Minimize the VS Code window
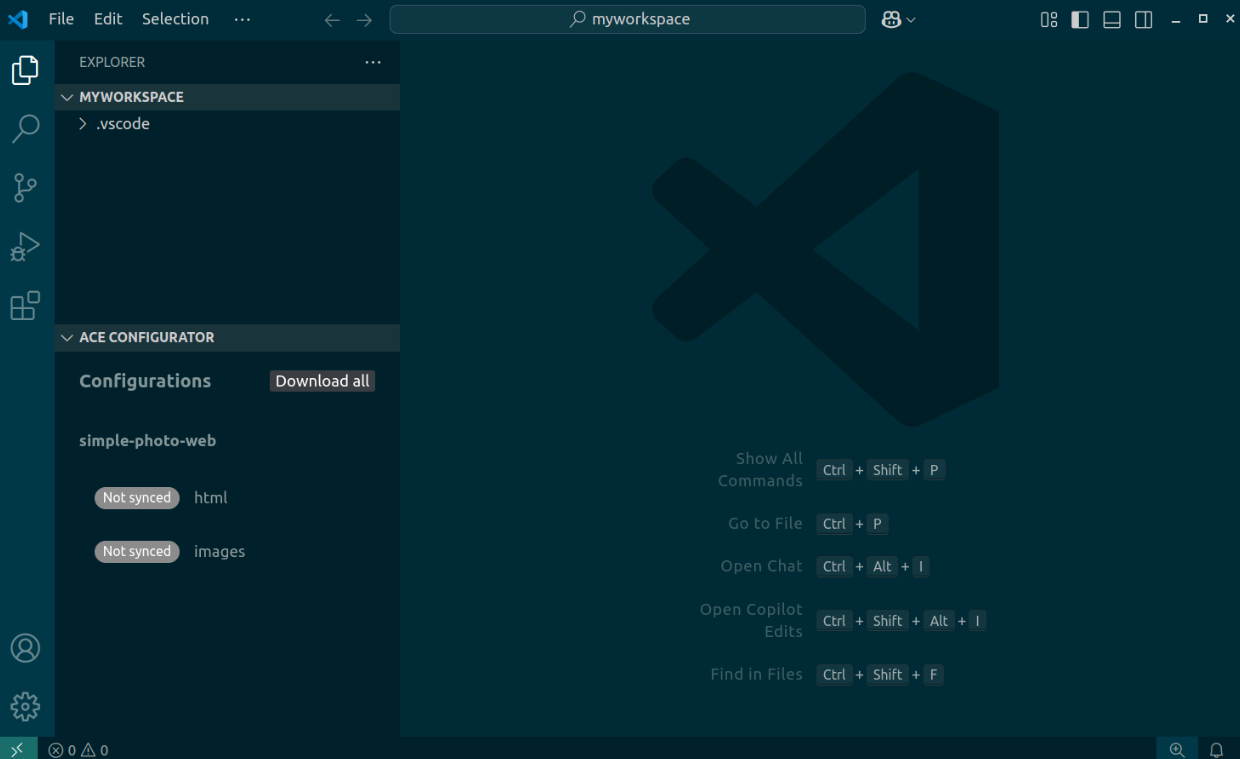The image size is (1240, 759). point(1176,20)
